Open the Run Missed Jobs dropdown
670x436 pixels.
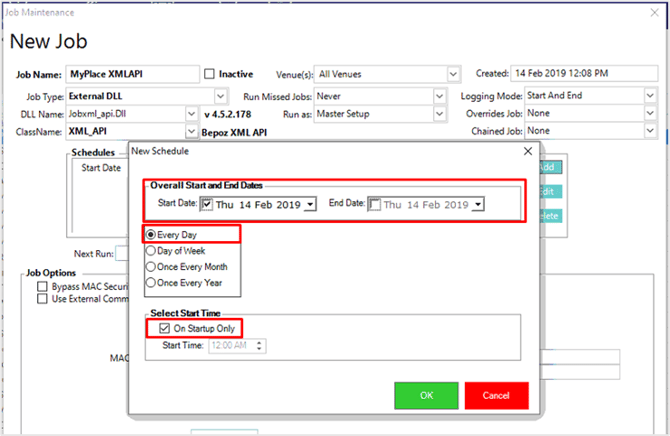click(x=441, y=96)
